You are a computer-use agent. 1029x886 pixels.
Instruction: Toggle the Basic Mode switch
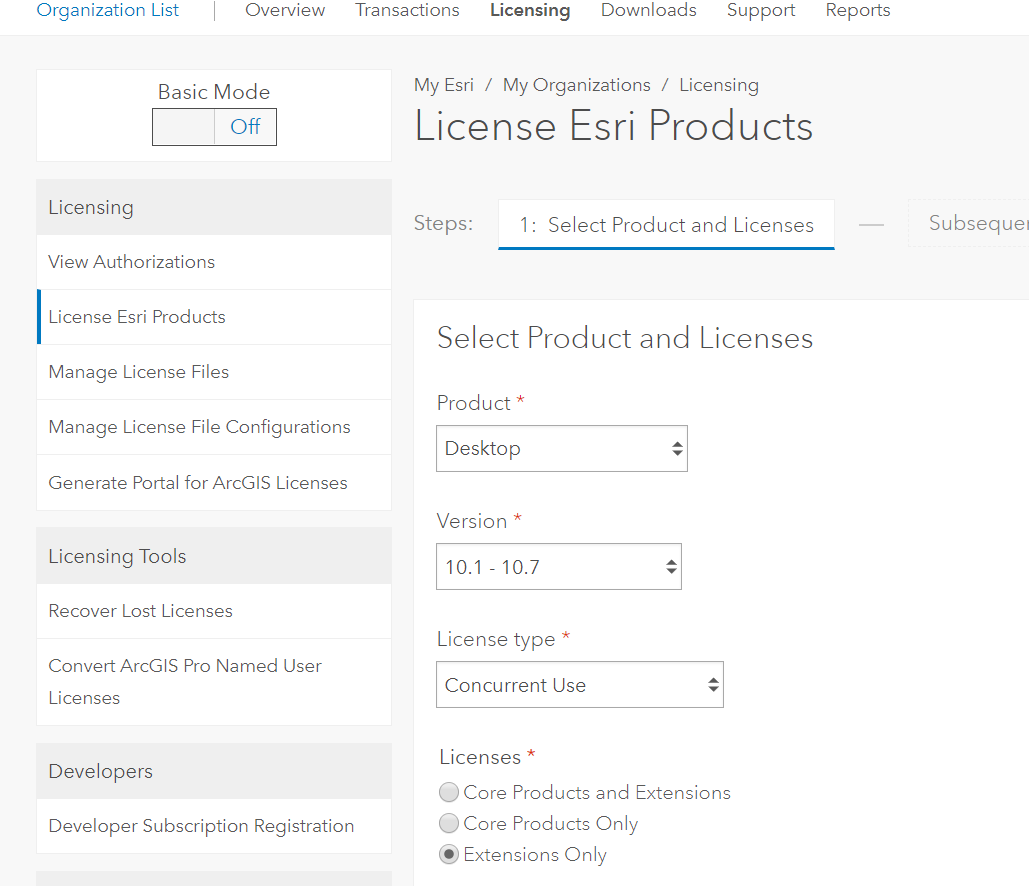coord(214,127)
